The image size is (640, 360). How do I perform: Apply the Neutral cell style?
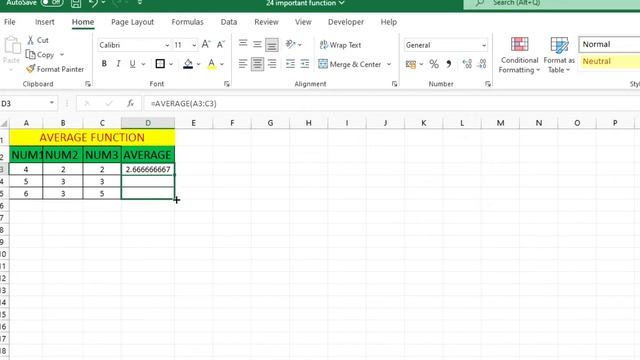pos(609,61)
